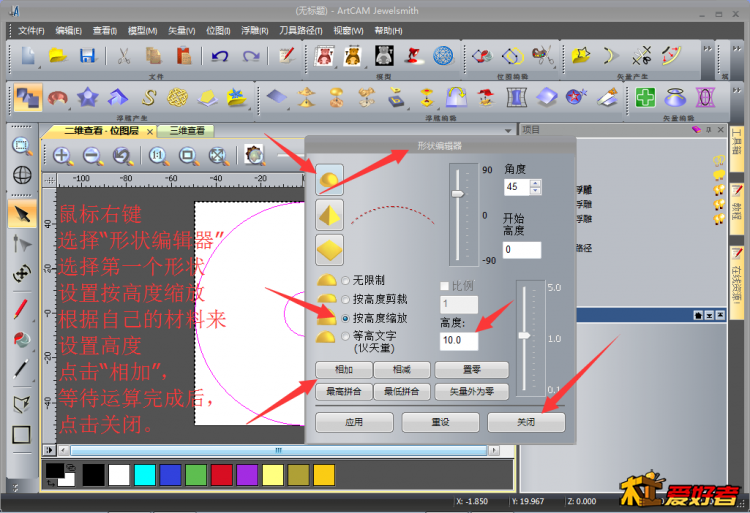The height and width of the screenshot is (513, 750).
Task: Select the 等高文字 radio option
Action: point(345,337)
